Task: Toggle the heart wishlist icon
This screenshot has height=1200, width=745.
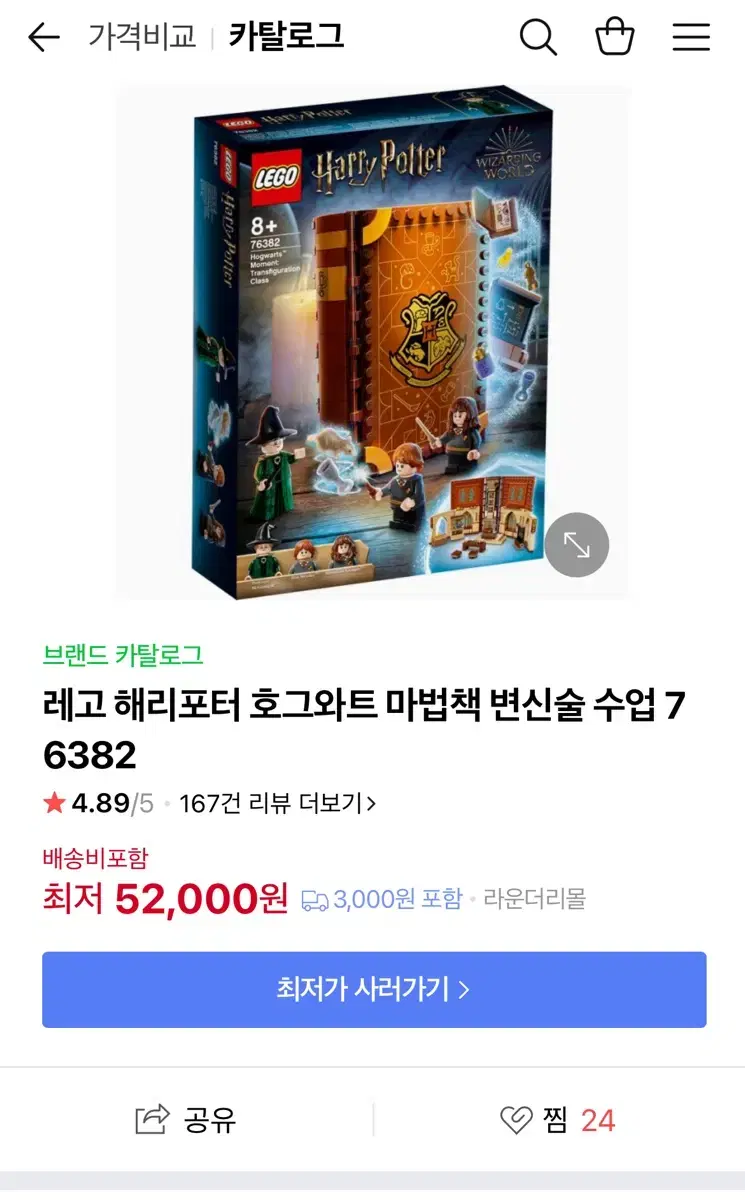Action: [516, 1120]
